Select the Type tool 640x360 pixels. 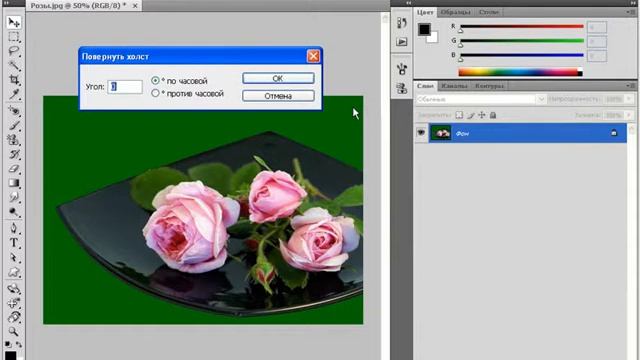pos(13,243)
